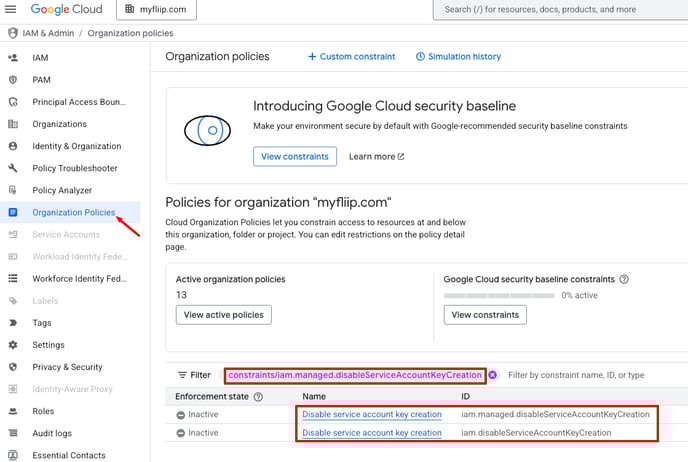Click the PAM shield icon
Viewport: 688px width, 462px height.
13,79
